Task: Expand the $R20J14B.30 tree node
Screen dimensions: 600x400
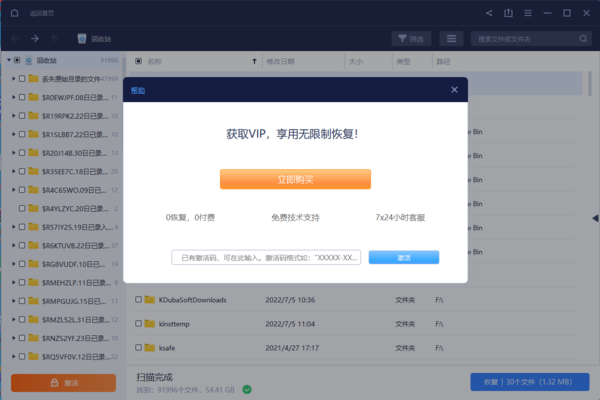Action: point(14,153)
